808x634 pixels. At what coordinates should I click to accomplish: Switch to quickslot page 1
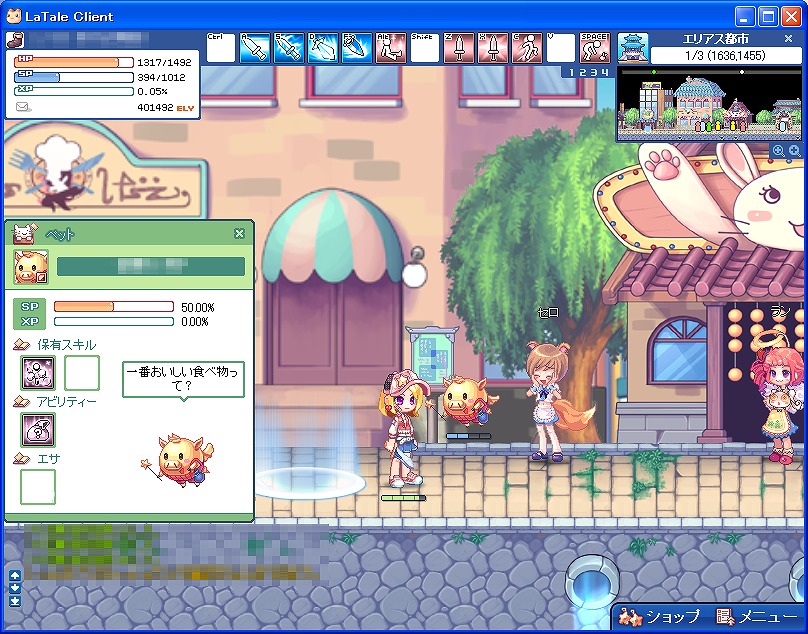click(x=567, y=72)
